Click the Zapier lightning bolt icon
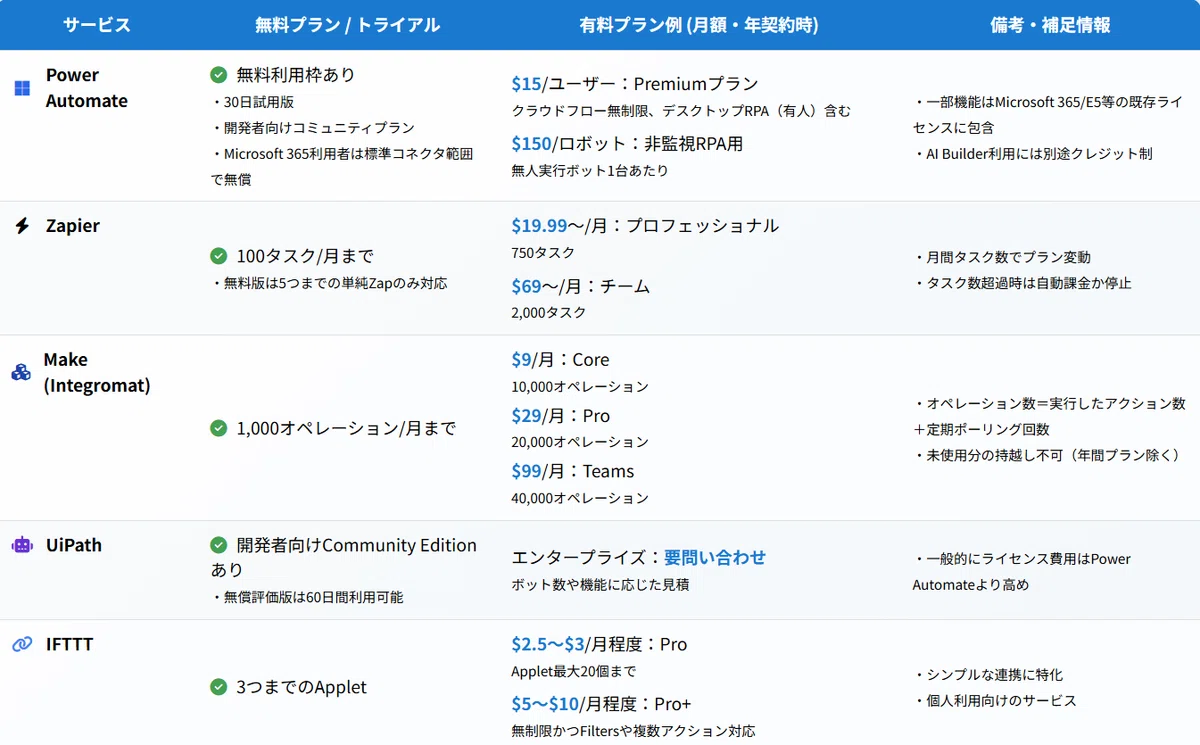The image size is (1200, 745). [22, 226]
